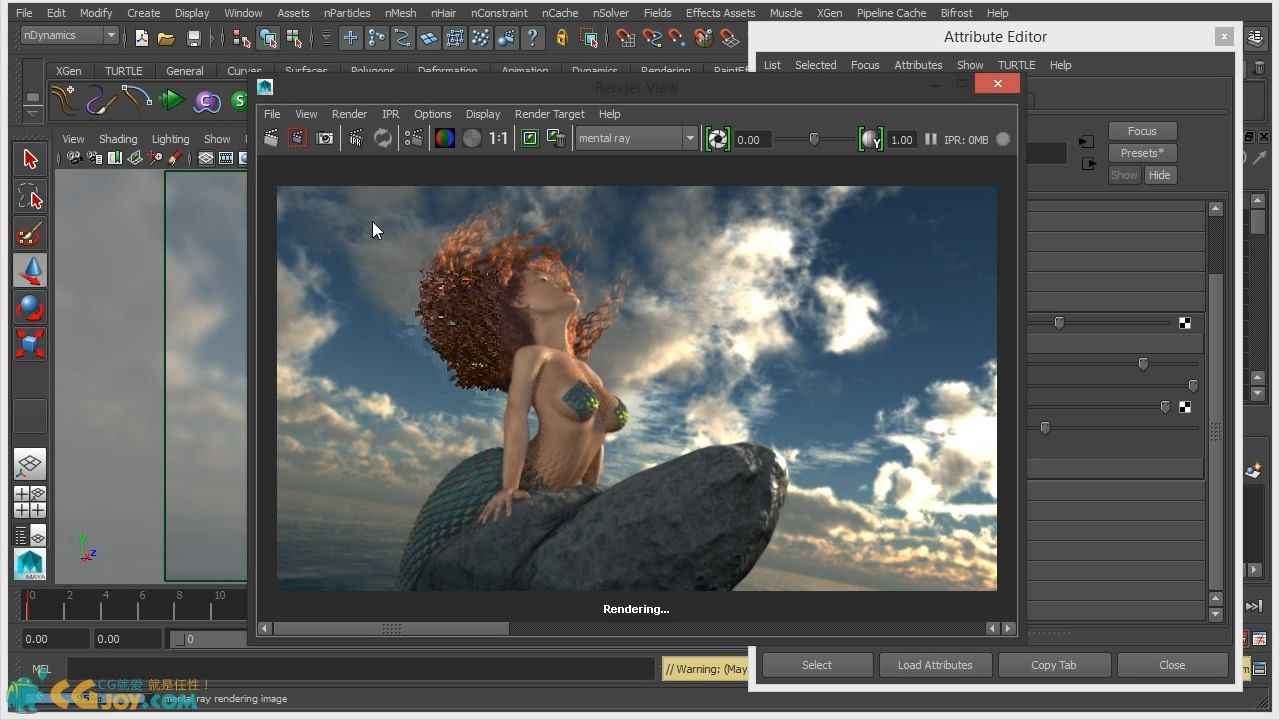Image resolution: width=1280 pixels, height=720 pixels.
Task: Open the mental ray renderer dropdown
Action: tap(636, 139)
